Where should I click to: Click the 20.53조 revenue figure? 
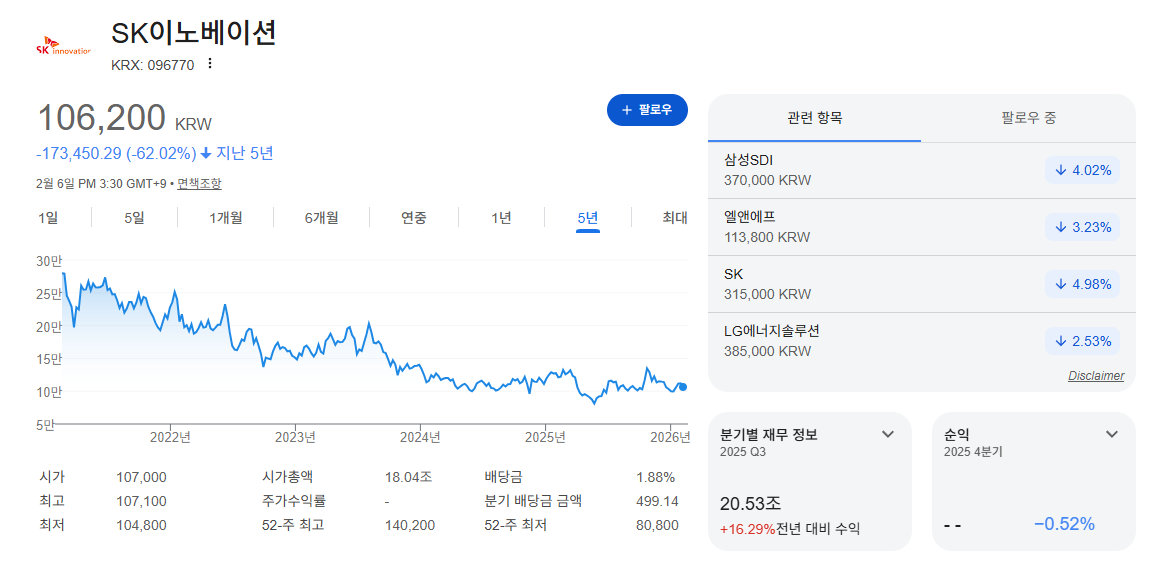click(x=750, y=504)
